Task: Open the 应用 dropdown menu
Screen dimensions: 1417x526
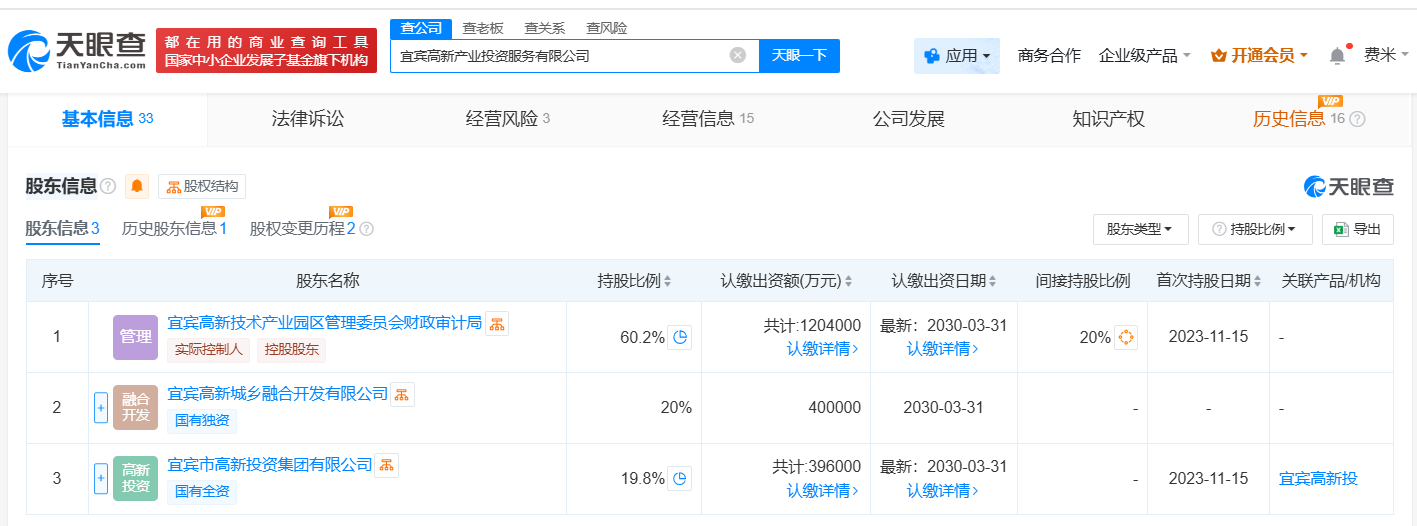Action: pos(957,56)
